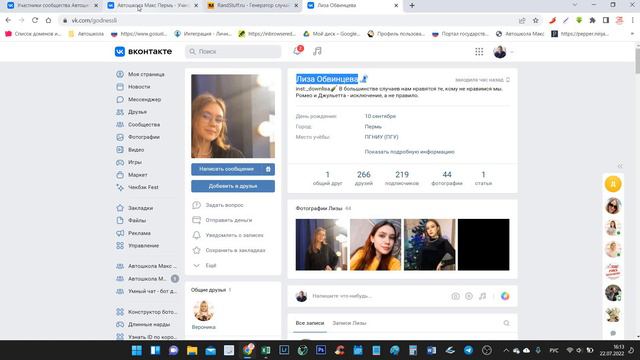
Task: Reload the page in browser
Action: point(35,20)
